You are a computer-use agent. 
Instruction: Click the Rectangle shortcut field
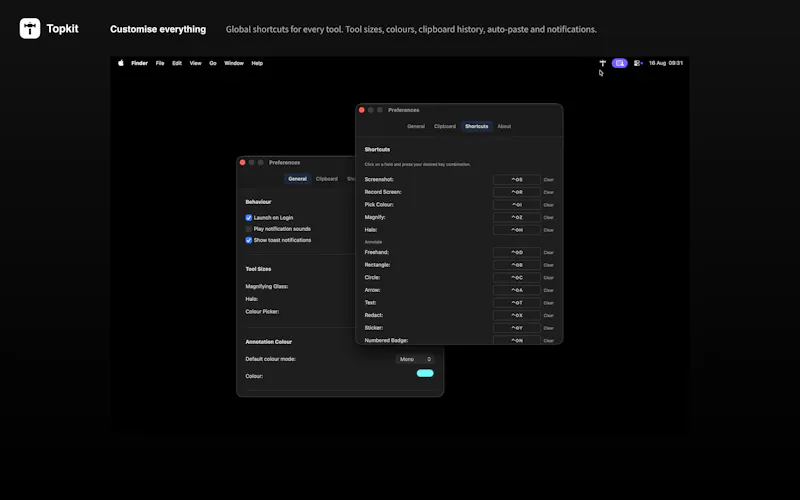coord(517,265)
